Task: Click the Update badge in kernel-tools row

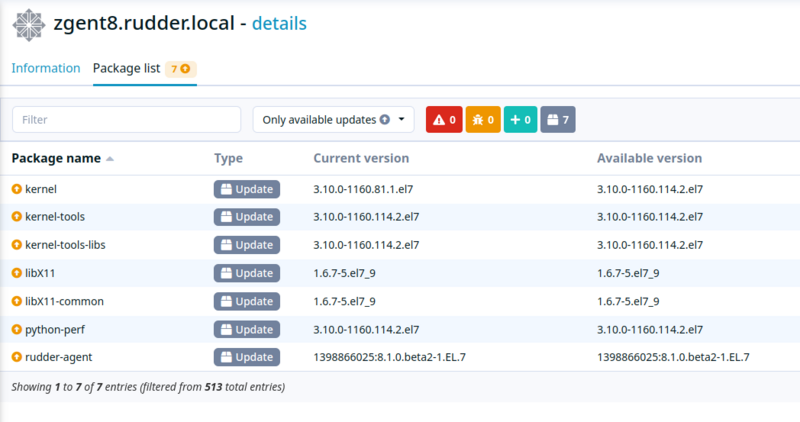Action: tap(247, 217)
